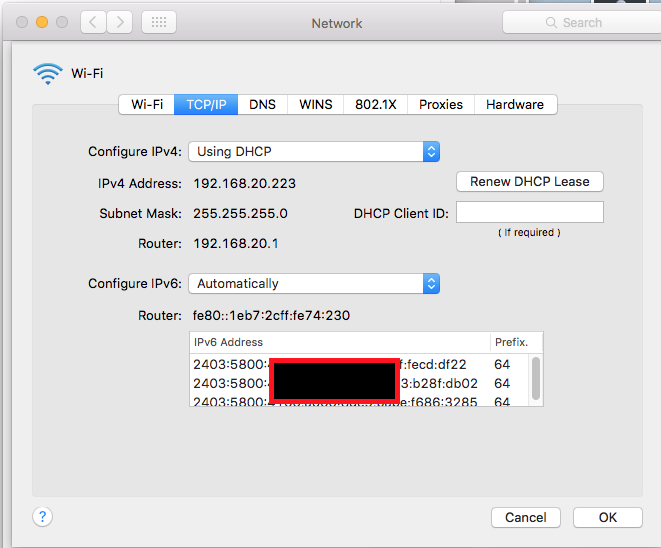Click the Cancel button

(526, 517)
